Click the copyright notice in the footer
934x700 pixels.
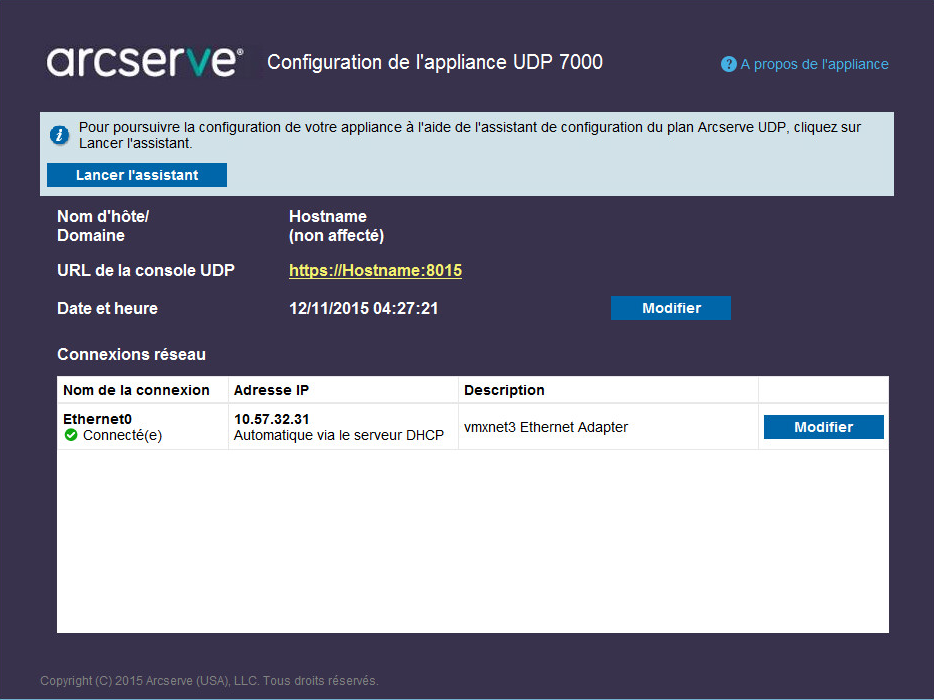coord(209,681)
